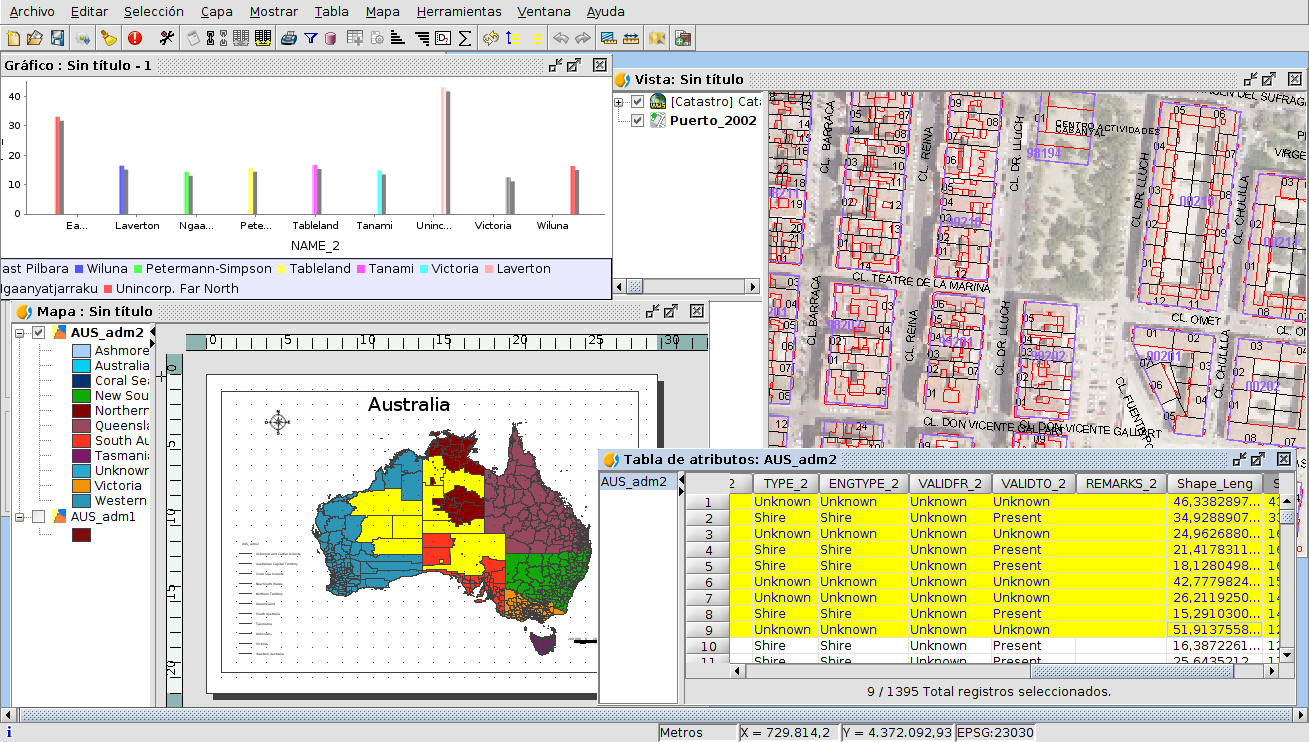Viewport: 1309px width, 742px height.
Task: Click the Save project floppy disk icon
Action: point(57,38)
